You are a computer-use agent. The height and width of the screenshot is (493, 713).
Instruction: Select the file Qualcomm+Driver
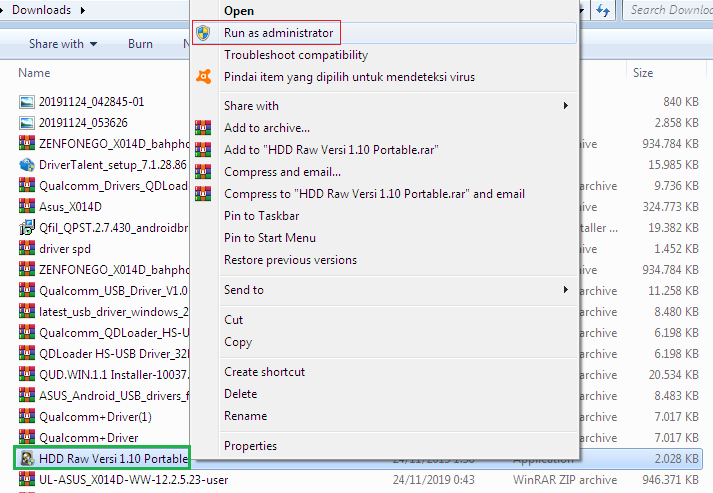(x=89, y=438)
